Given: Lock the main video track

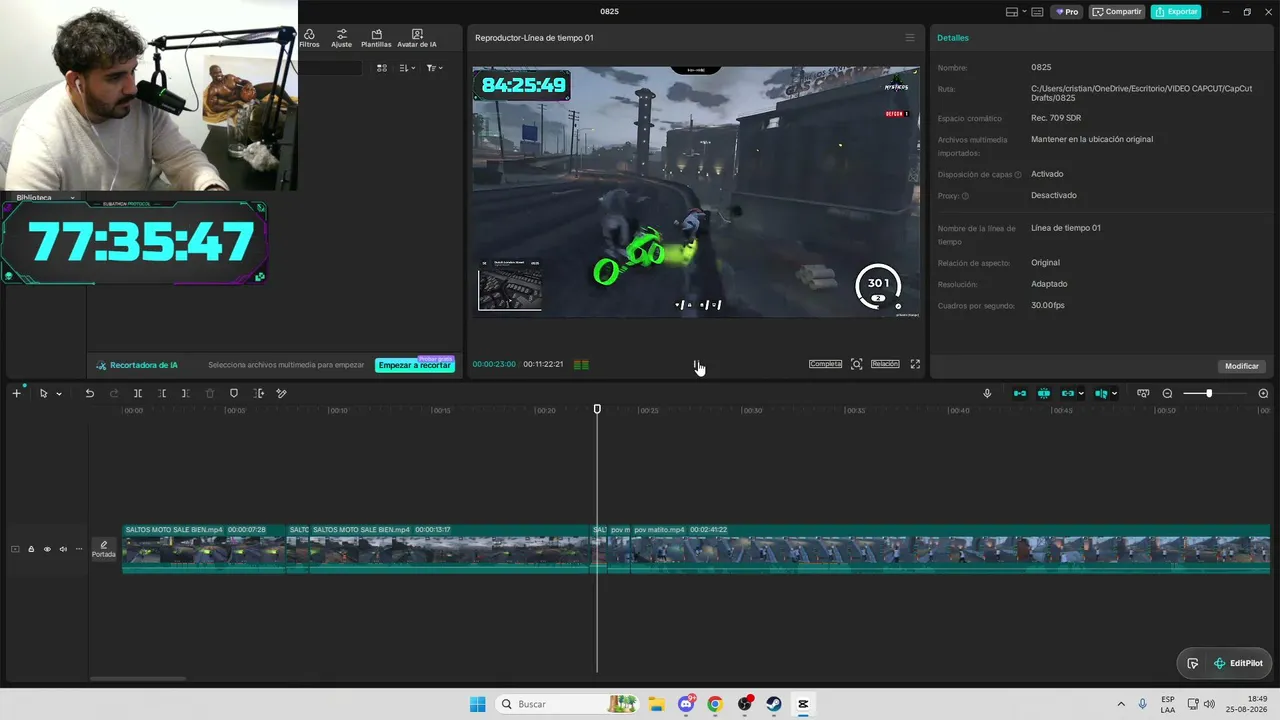Looking at the screenshot, I should click(x=31, y=549).
